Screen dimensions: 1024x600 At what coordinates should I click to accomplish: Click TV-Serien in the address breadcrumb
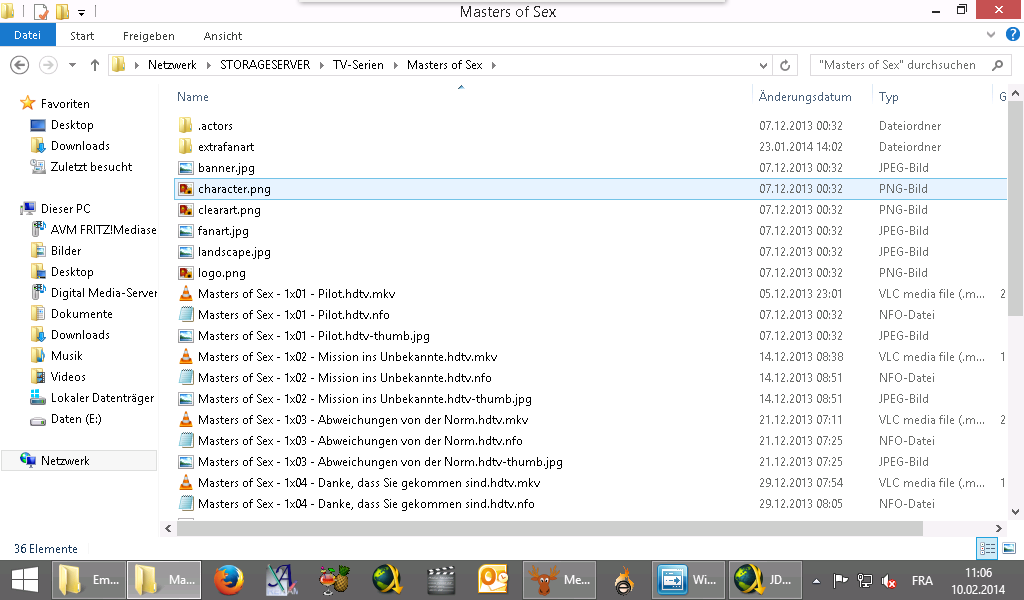coord(358,65)
